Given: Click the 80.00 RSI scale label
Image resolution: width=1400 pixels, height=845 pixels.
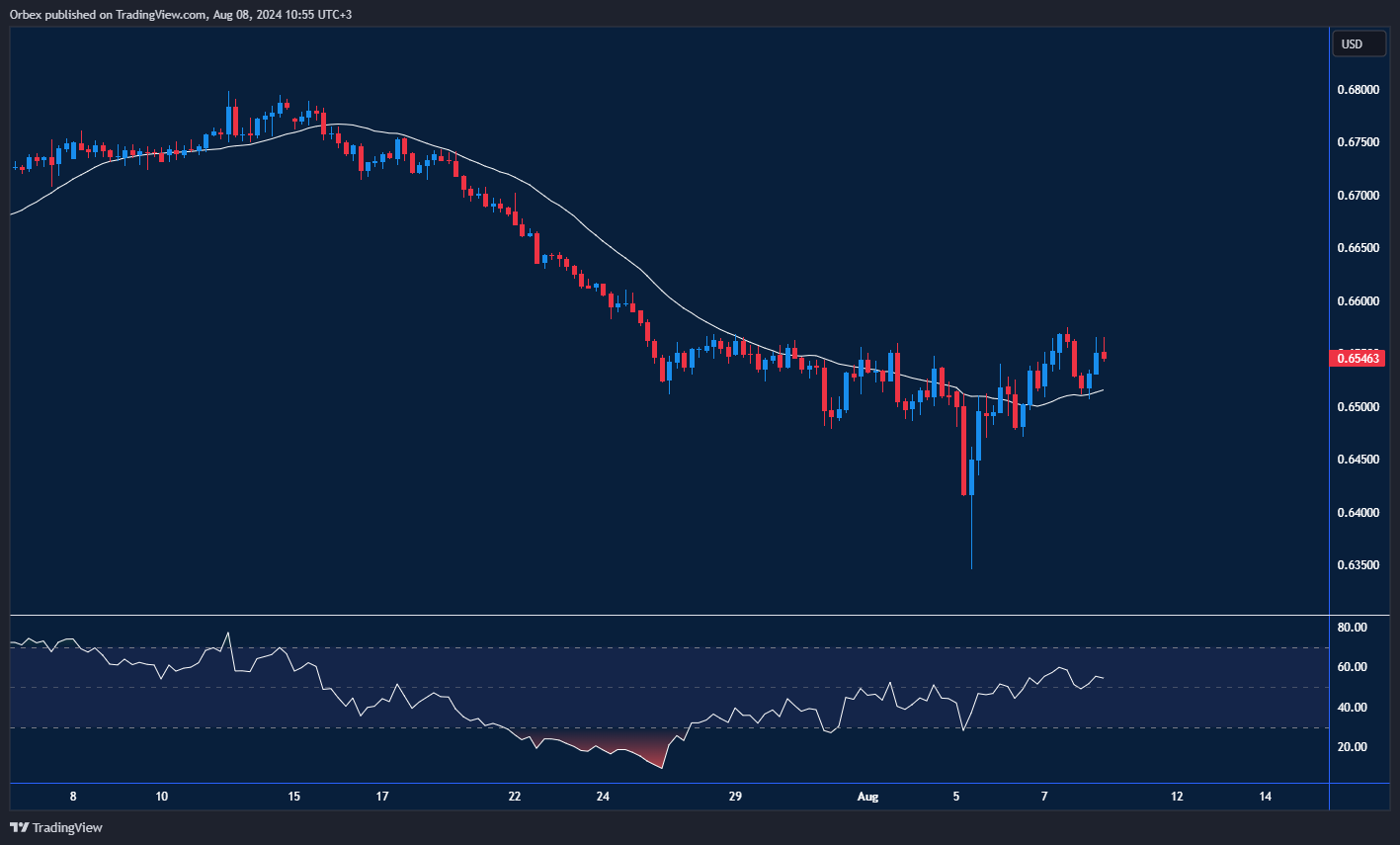Looking at the screenshot, I should pos(1352,628).
